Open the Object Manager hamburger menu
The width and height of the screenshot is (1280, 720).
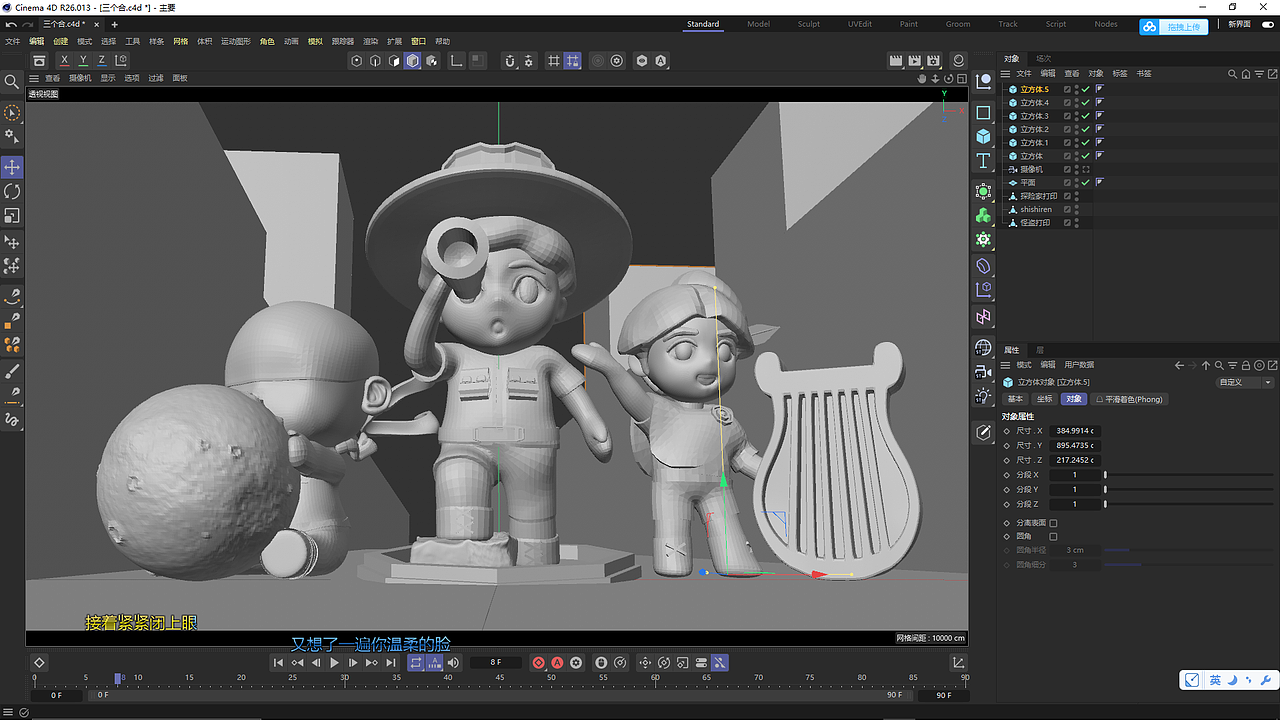(x=1006, y=74)
